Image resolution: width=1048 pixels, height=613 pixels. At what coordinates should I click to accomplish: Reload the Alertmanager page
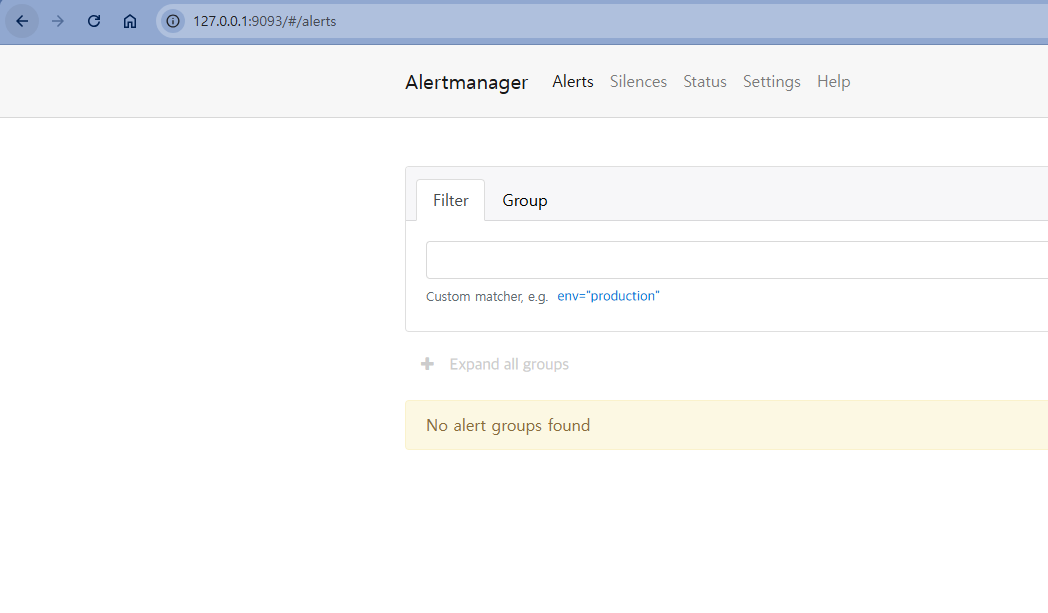[94, 21]
